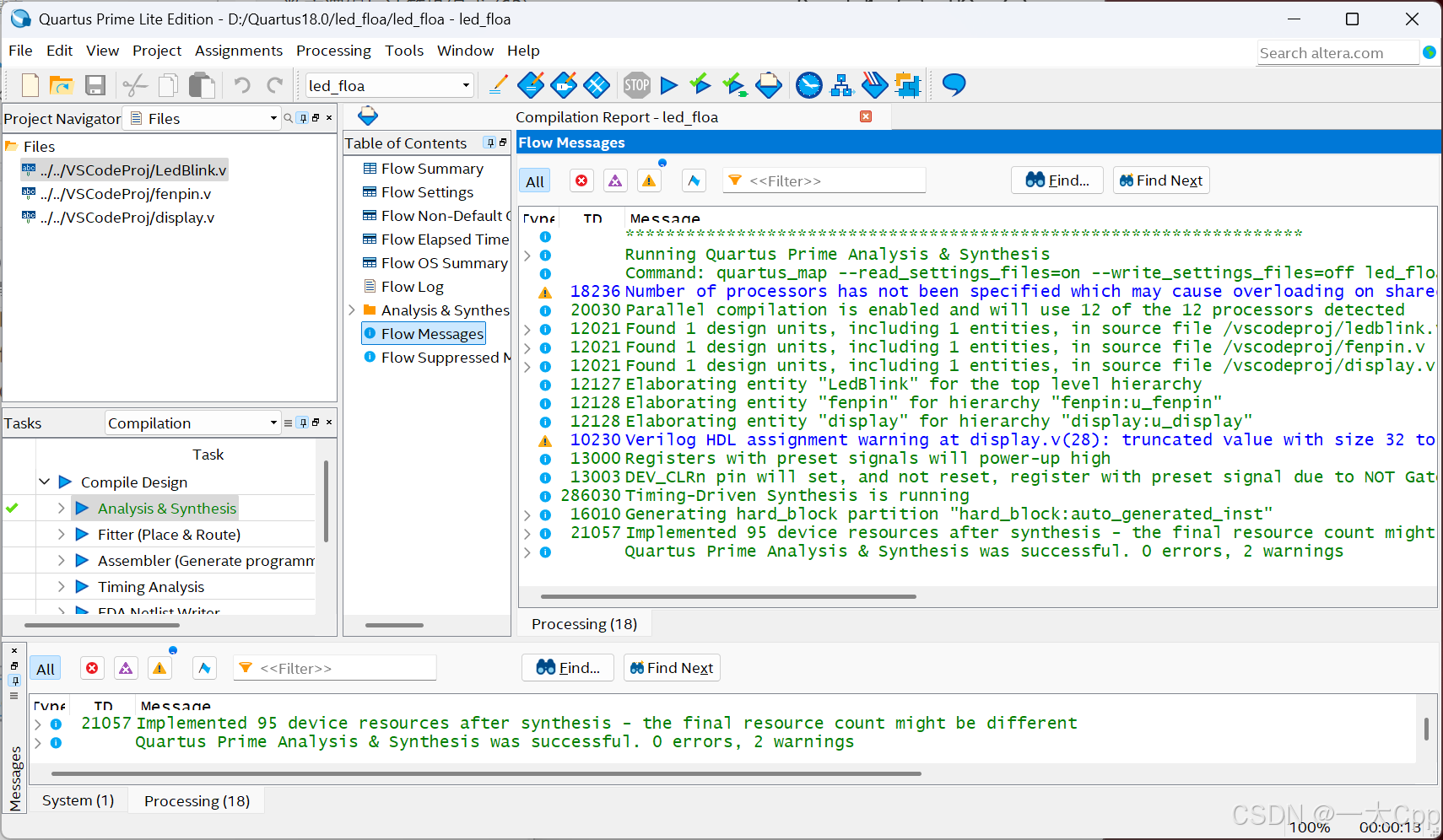Click the Tasks panel vertical scrollbar
The height and width of the screenshot is (840, 1443).
pyautogui.click(x=326, y=501)
